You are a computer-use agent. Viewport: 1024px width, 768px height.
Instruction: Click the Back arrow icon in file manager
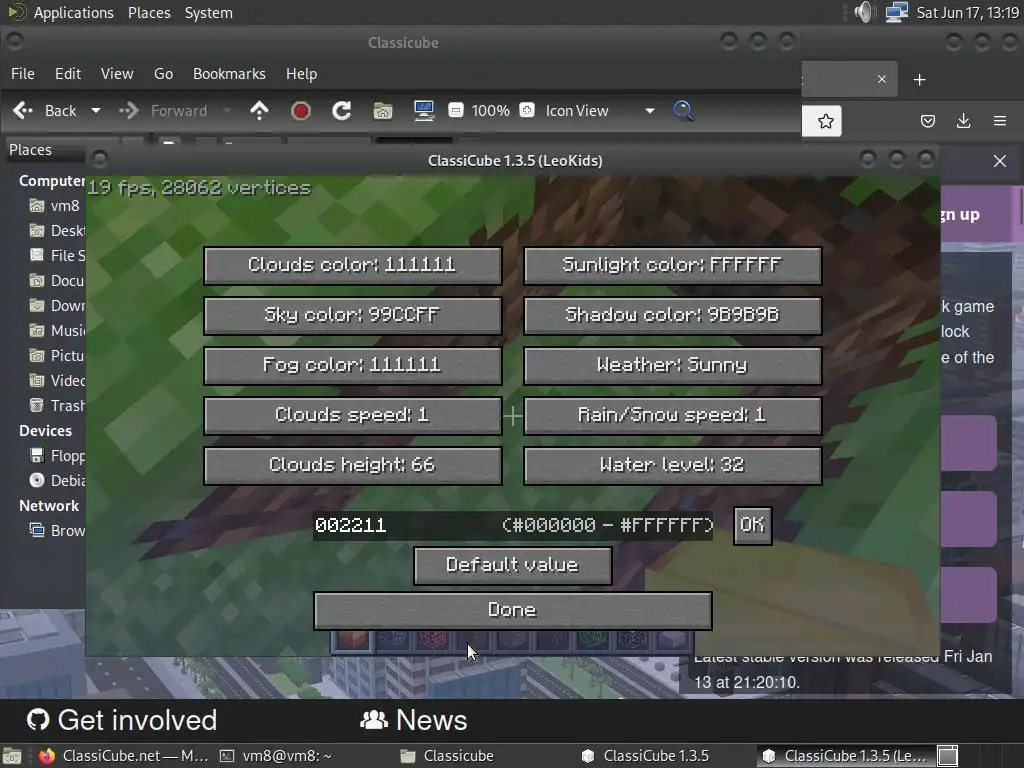click(23, 111)
